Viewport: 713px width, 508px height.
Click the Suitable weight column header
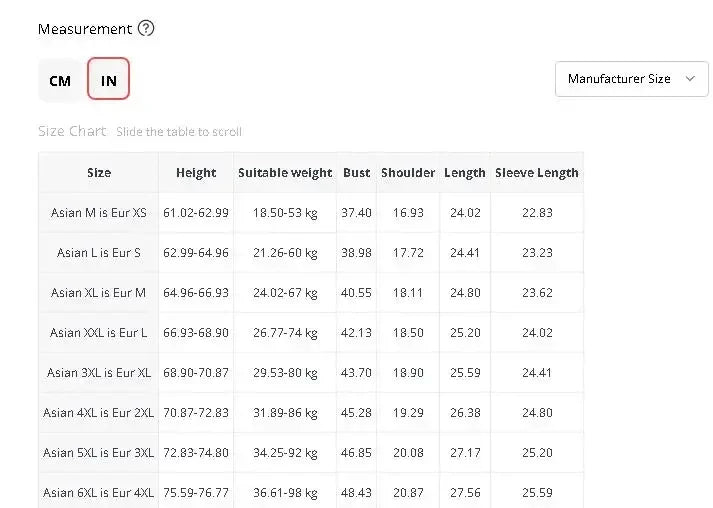pos(285,173)
